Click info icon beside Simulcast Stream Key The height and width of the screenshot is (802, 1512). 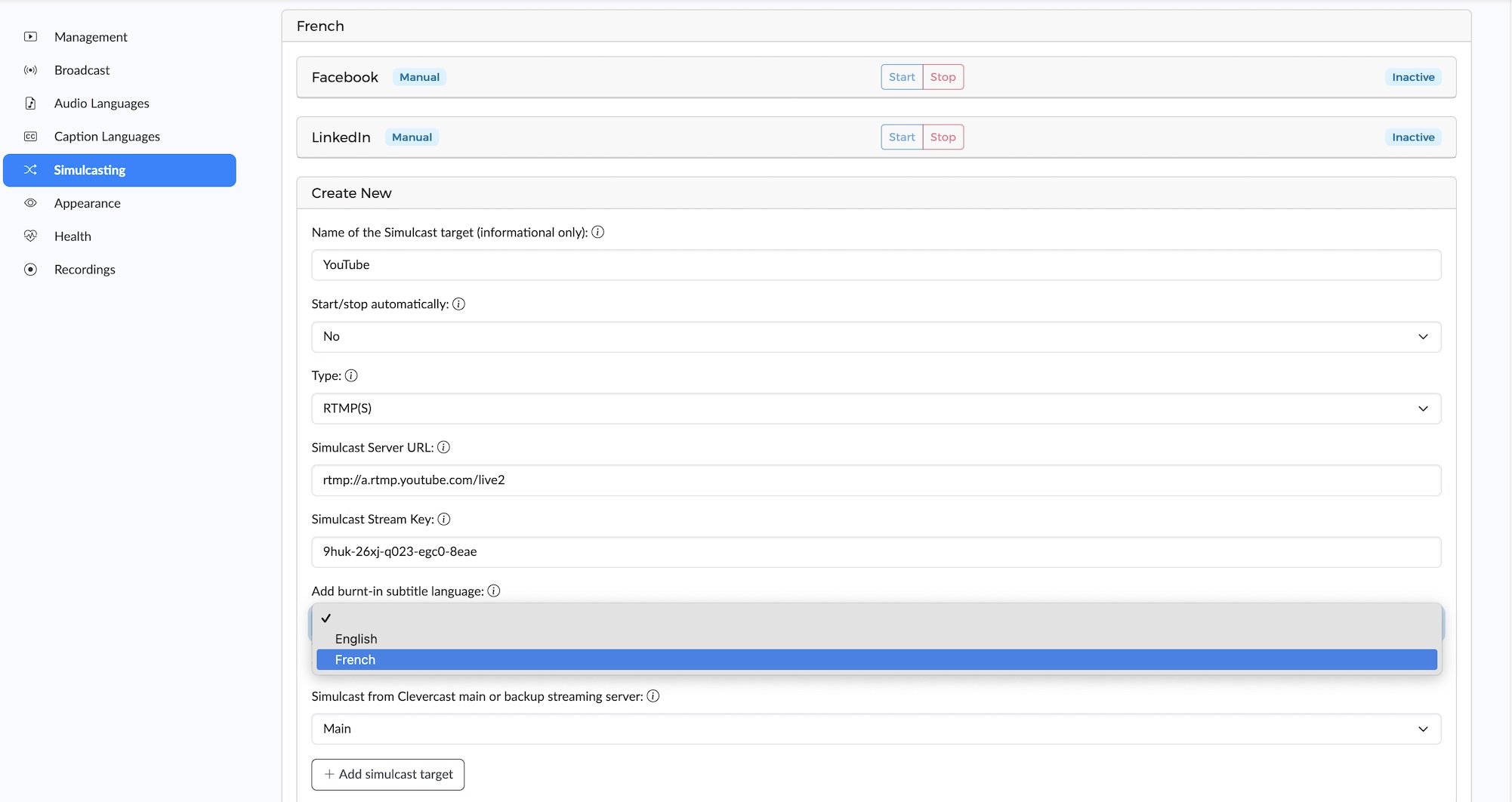pos(444,520)
